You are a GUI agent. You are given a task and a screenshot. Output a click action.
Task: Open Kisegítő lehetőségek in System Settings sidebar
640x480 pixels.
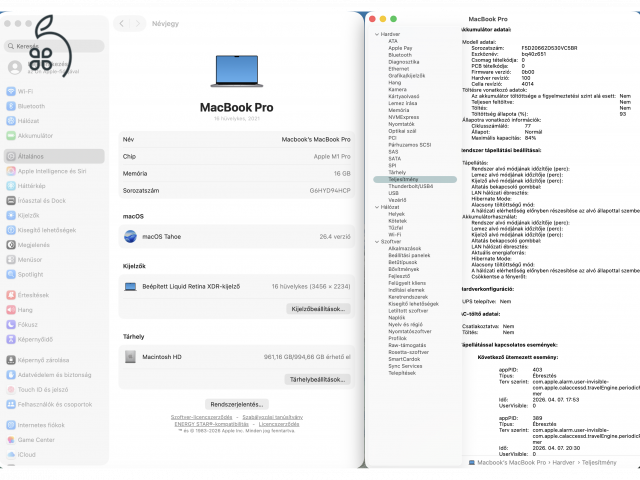[x=41, y=230]
